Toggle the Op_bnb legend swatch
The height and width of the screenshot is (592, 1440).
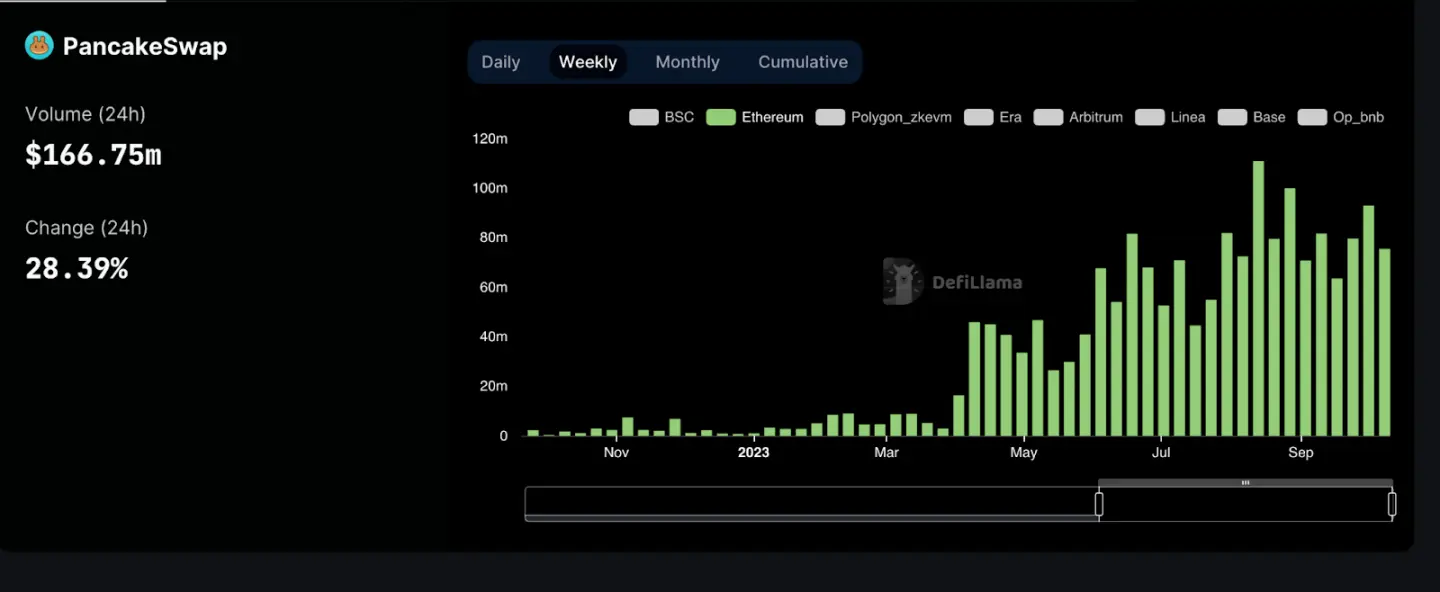pyautogui.click(x=1312, y=117)
